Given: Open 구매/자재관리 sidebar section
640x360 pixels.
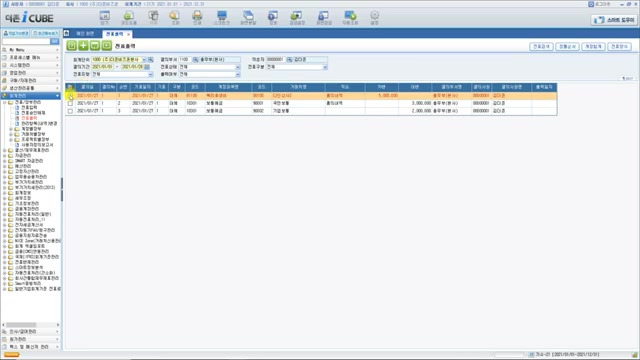Looking at the screenshot, I should pos(31,80).
